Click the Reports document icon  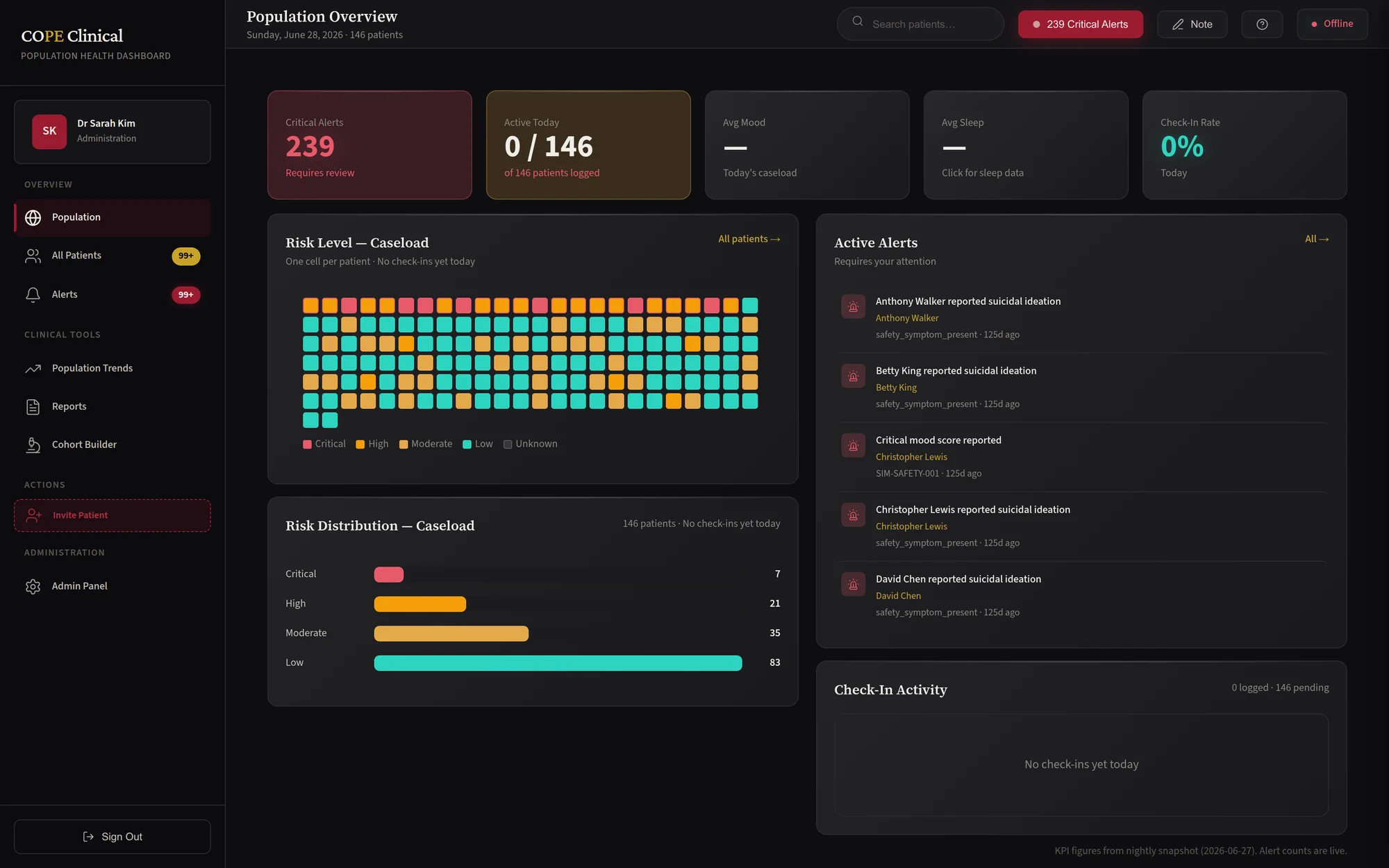(x=33, y=406)
